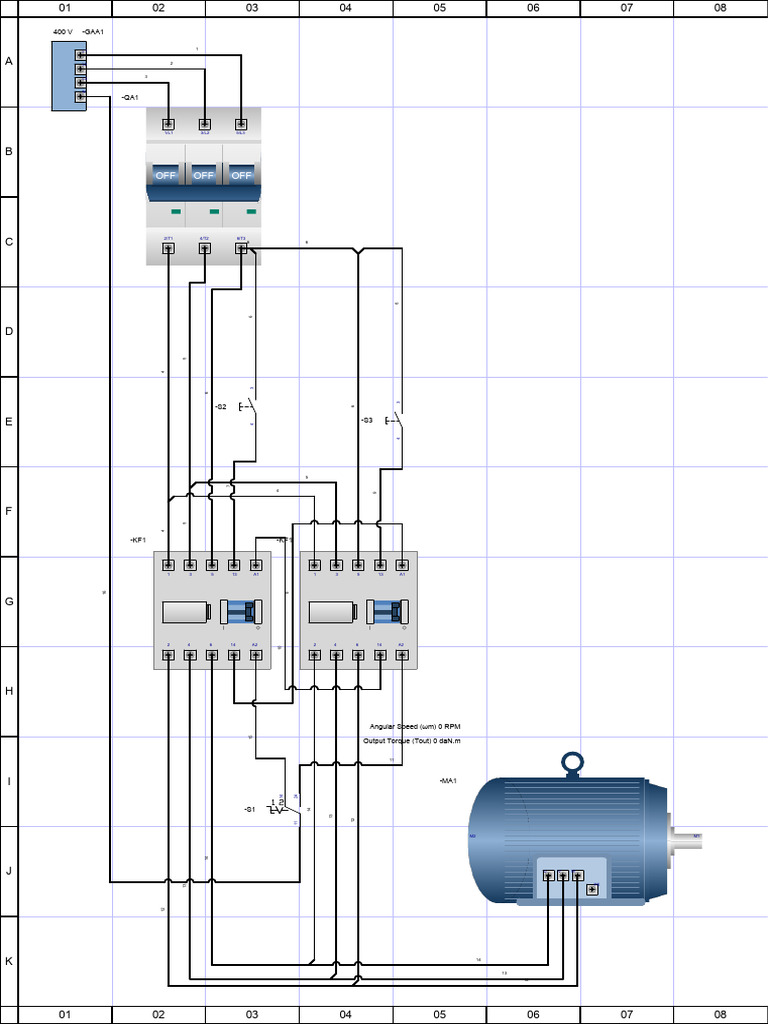The height and width of the screenshot is (1024, 768).
Task: Click the 400 V supply voltage label
Action: click(63, 31)
